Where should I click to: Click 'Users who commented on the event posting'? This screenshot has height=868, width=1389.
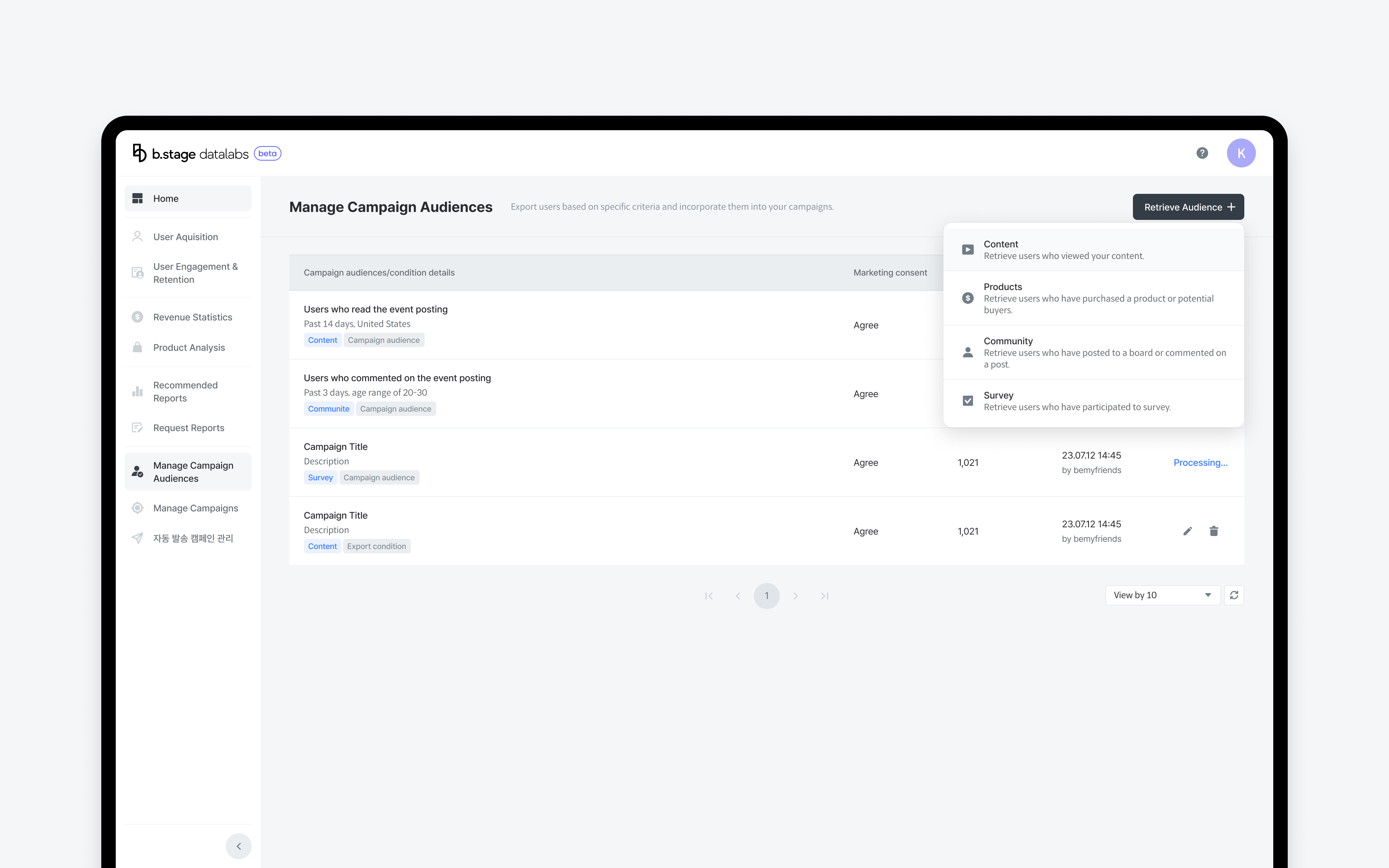397,378
